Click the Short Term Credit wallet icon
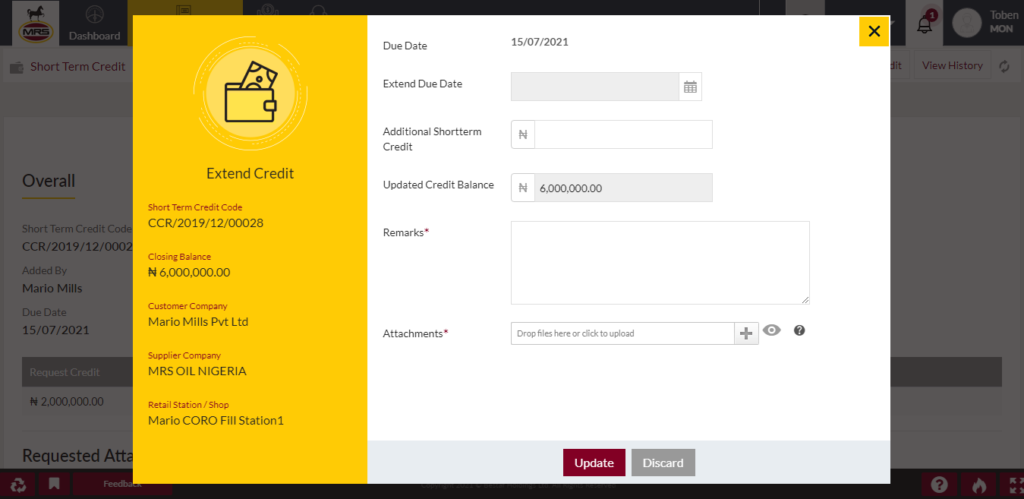 (x=16, y=67)
